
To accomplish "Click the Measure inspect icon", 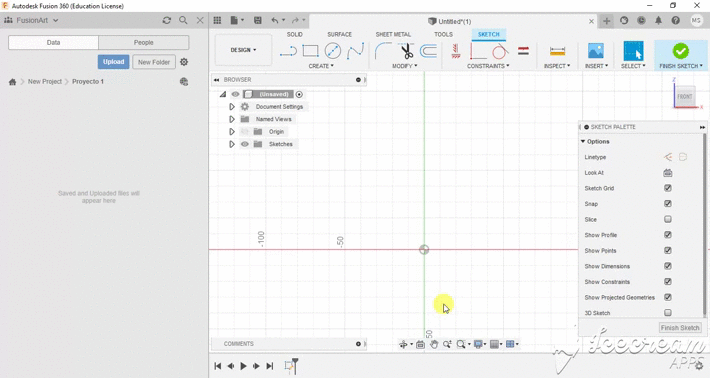I will (x=557, y=51).
